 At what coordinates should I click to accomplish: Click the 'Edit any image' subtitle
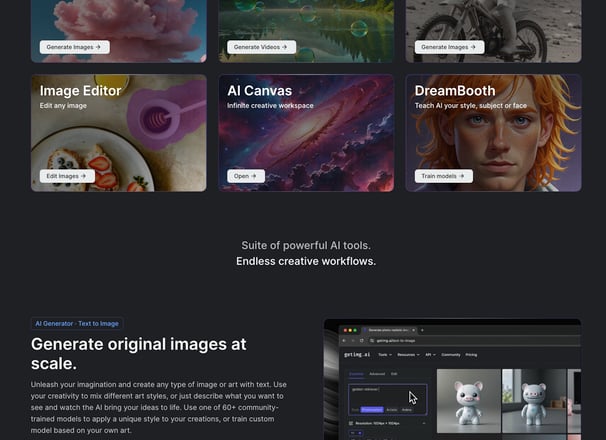pos(63,106)
